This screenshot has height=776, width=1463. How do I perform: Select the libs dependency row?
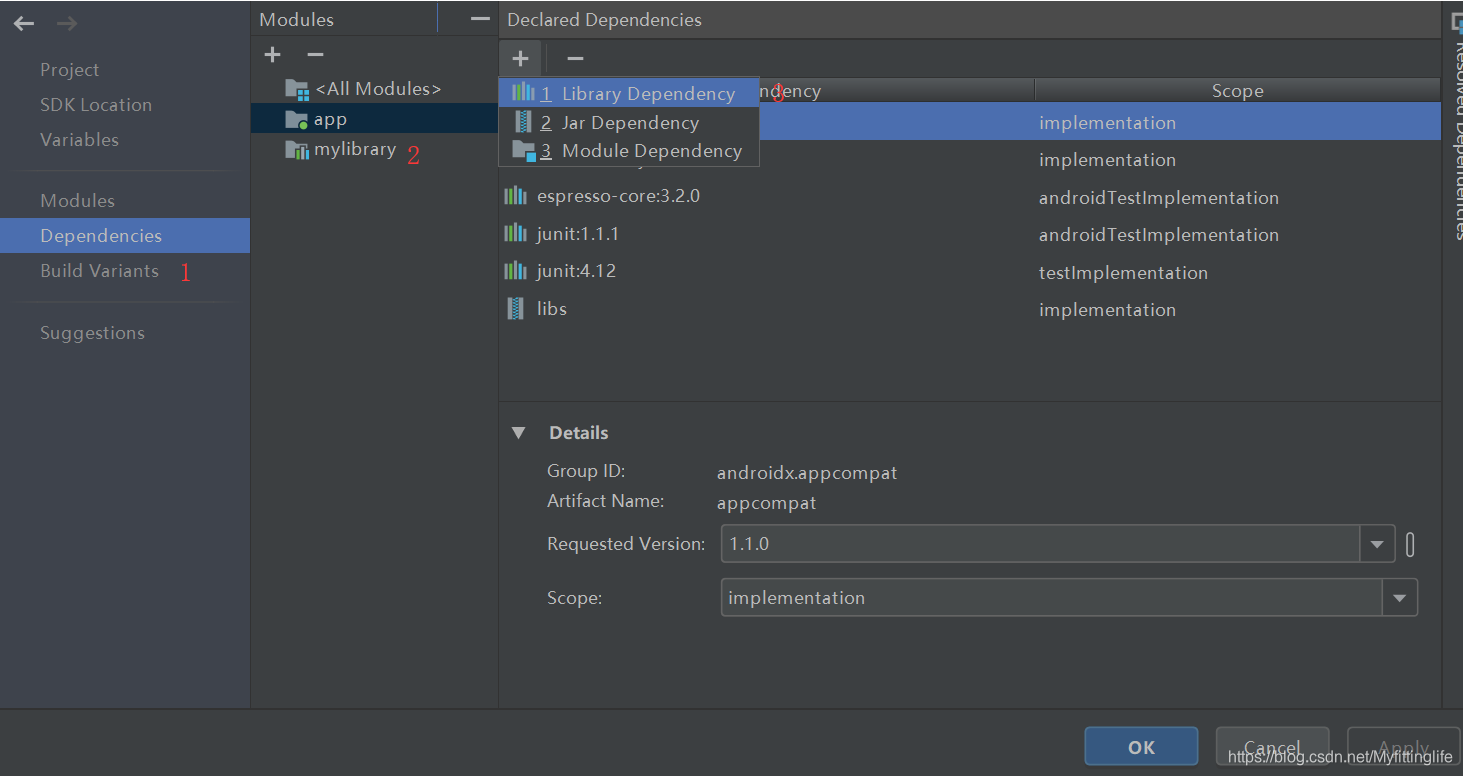coord(969,309)
